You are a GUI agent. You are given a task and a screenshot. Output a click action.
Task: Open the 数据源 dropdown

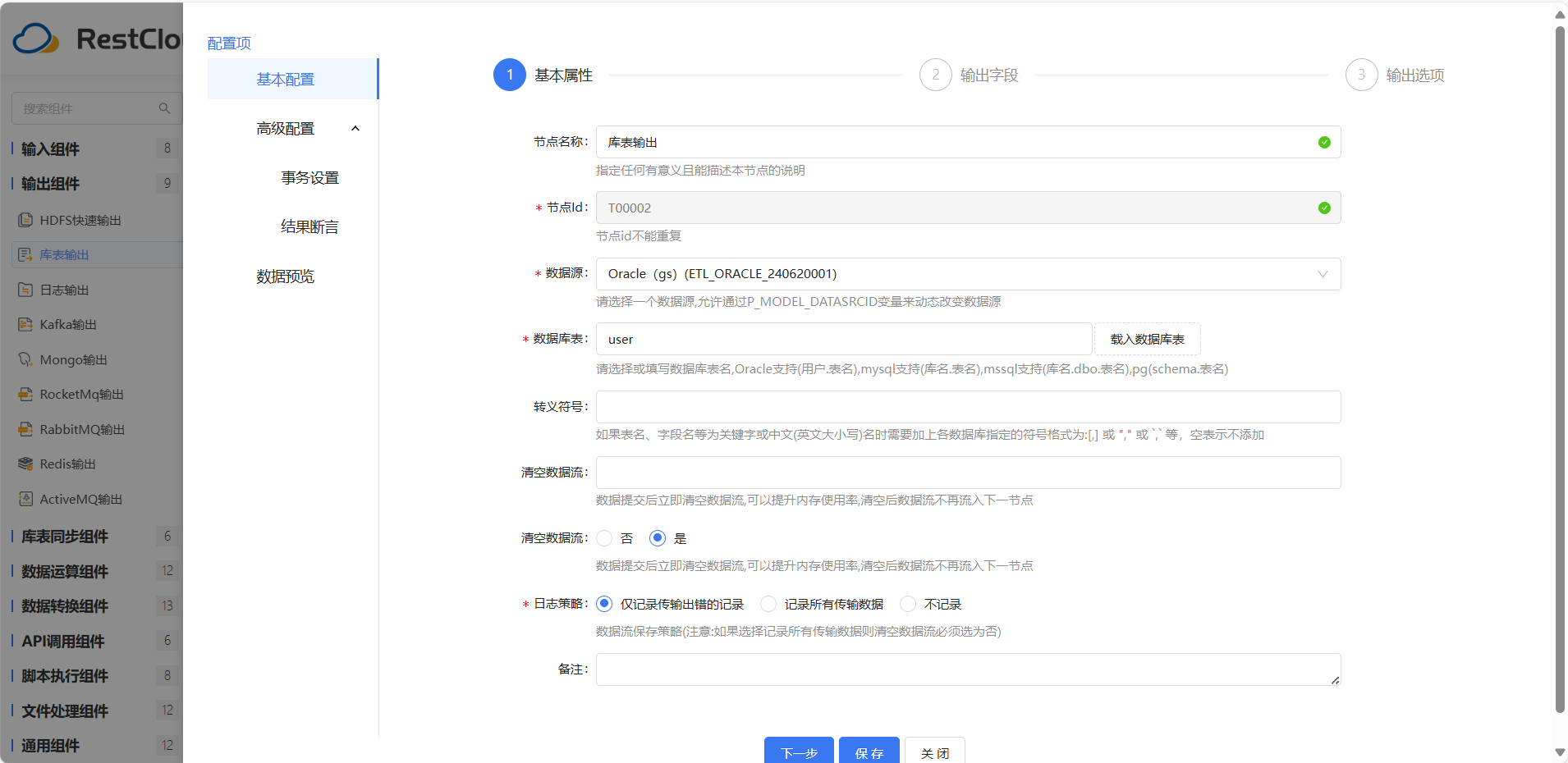point(969,274)
